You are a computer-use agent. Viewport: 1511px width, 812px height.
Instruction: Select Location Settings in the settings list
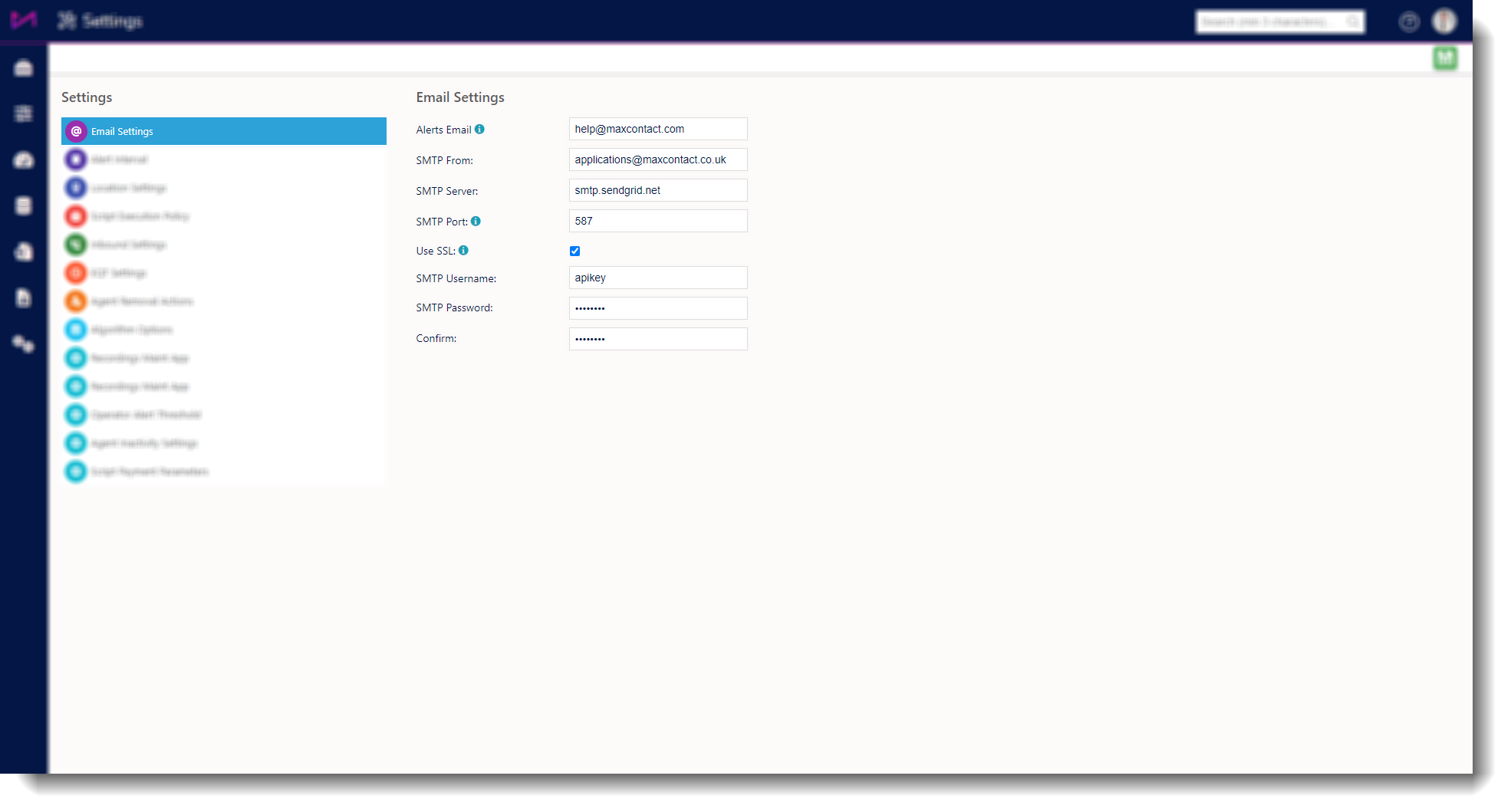223,188
